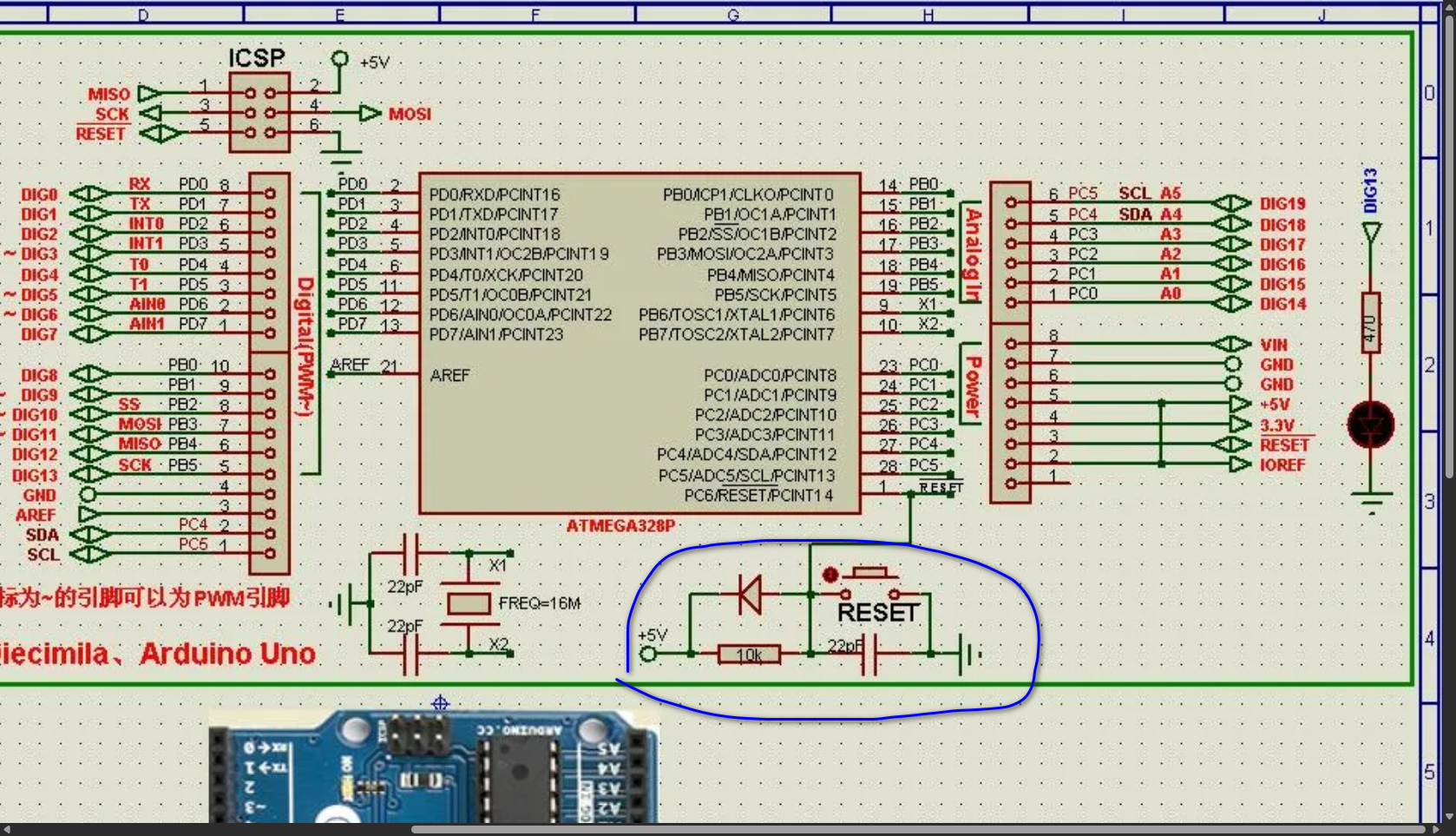Click the 16MHz crystal oscillator component
The height and width of the screenshot is (836, 1456).
(469, 603)
